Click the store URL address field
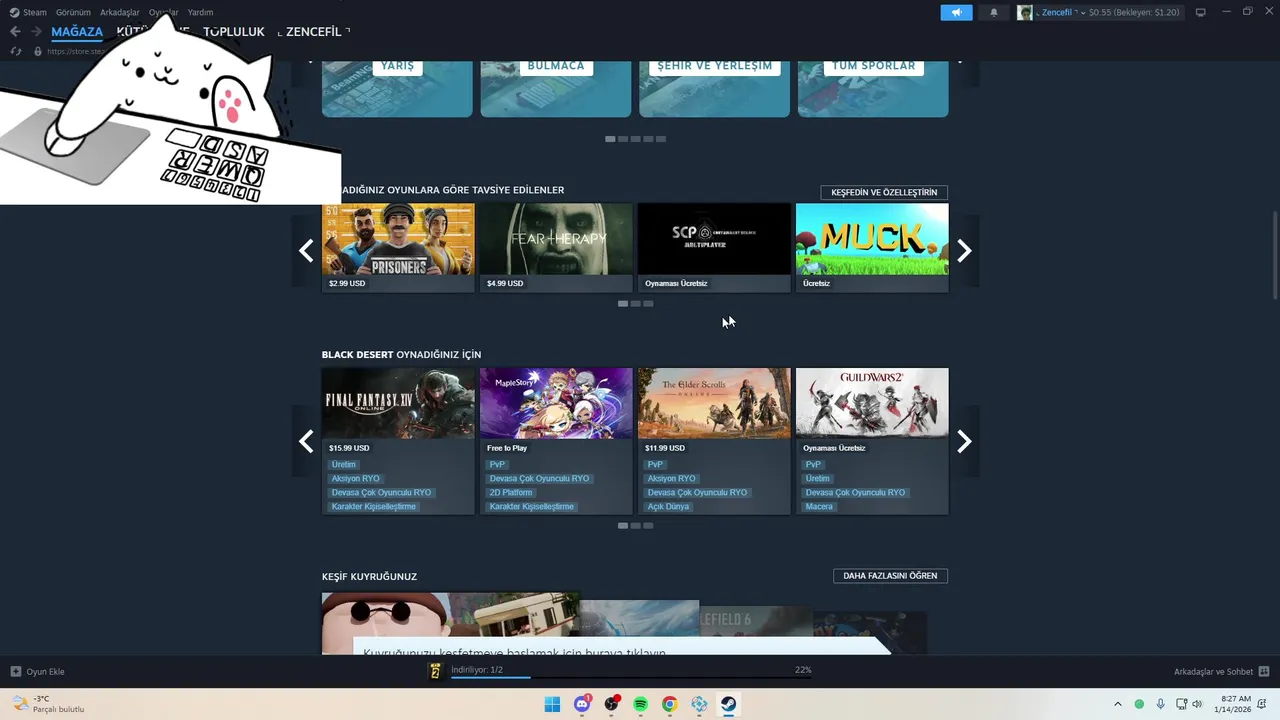The height and width of the screenshot is (720, 1280). point(75,51)
